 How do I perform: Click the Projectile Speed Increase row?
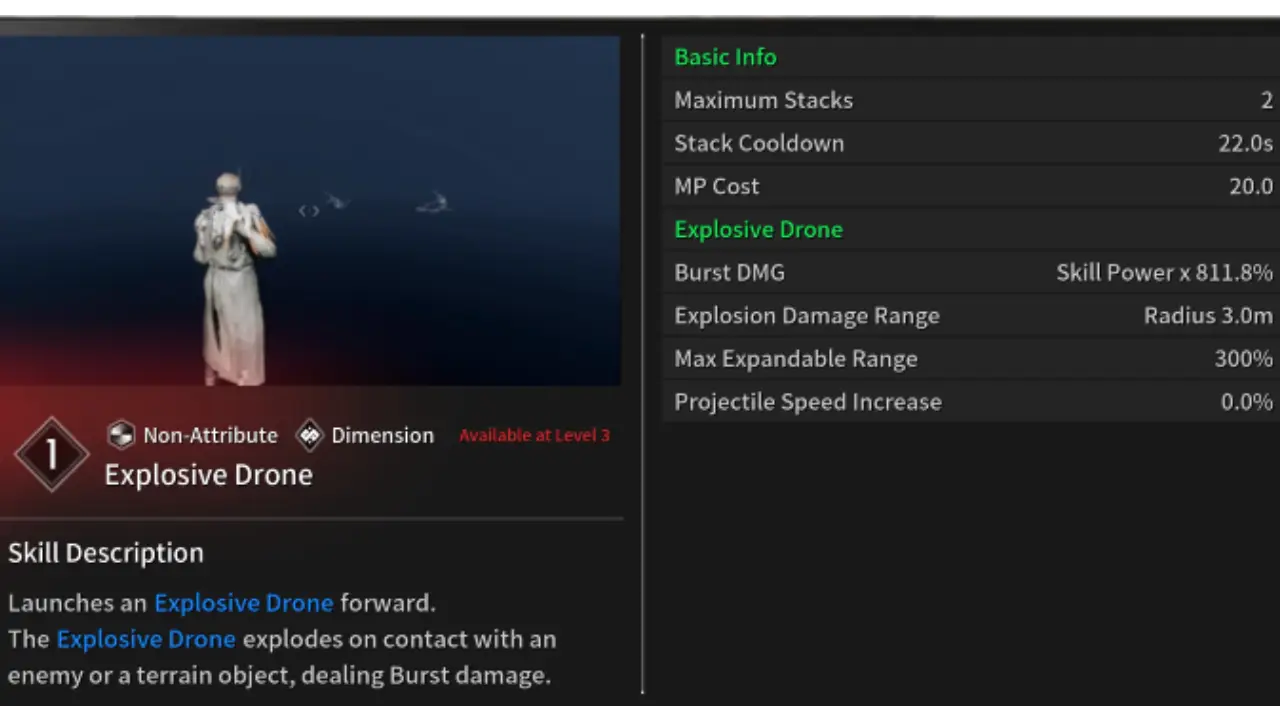[970, 402]
